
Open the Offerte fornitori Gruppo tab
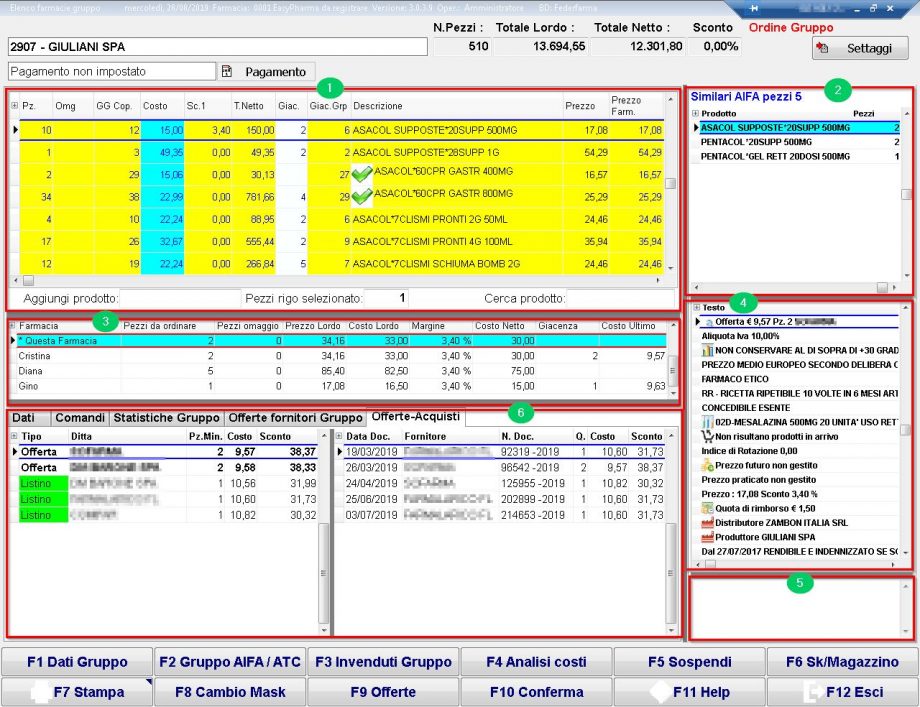coord(294,418)
